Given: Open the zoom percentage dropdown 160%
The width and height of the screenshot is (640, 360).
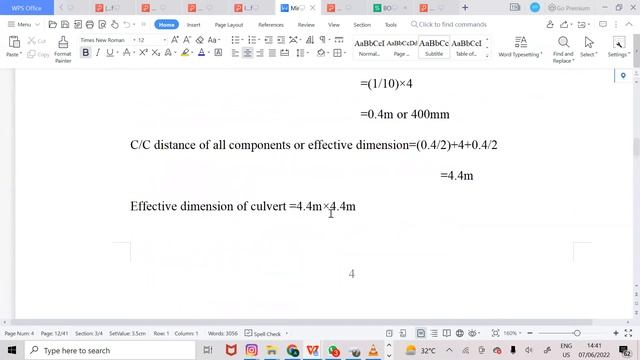Looking at the screenshot, I should tap(512, 333).
